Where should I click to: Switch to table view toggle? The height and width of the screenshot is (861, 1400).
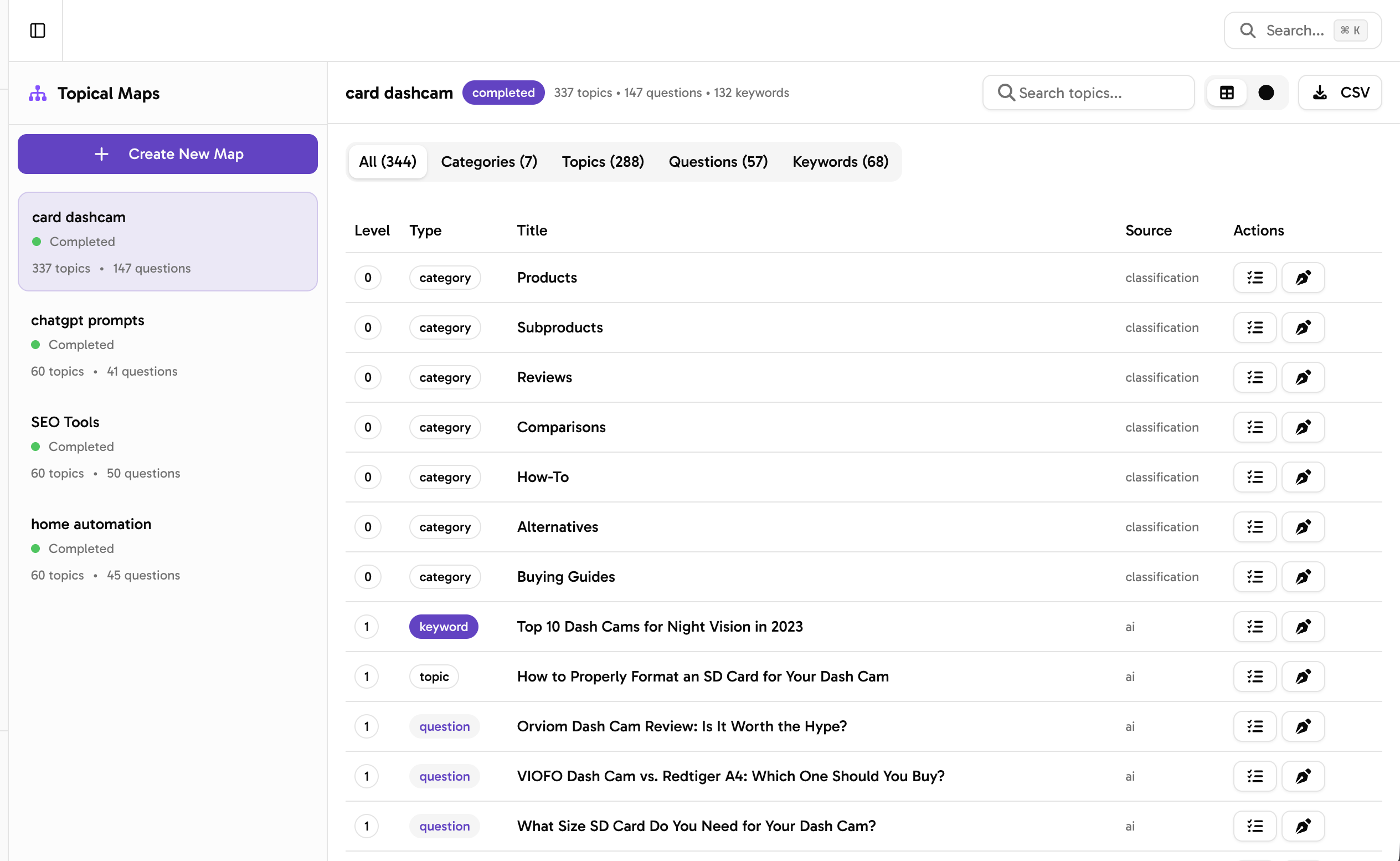pos(1227,93)
